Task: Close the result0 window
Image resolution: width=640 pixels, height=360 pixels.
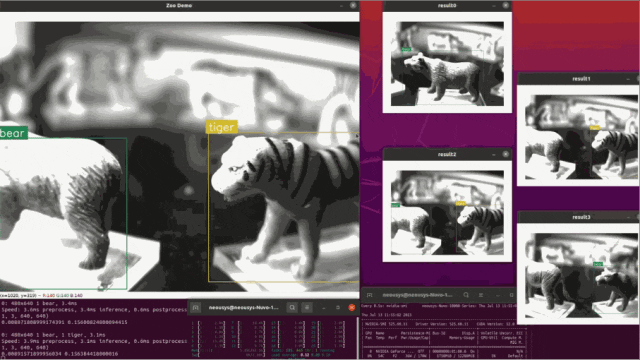Action: (505, 5)
